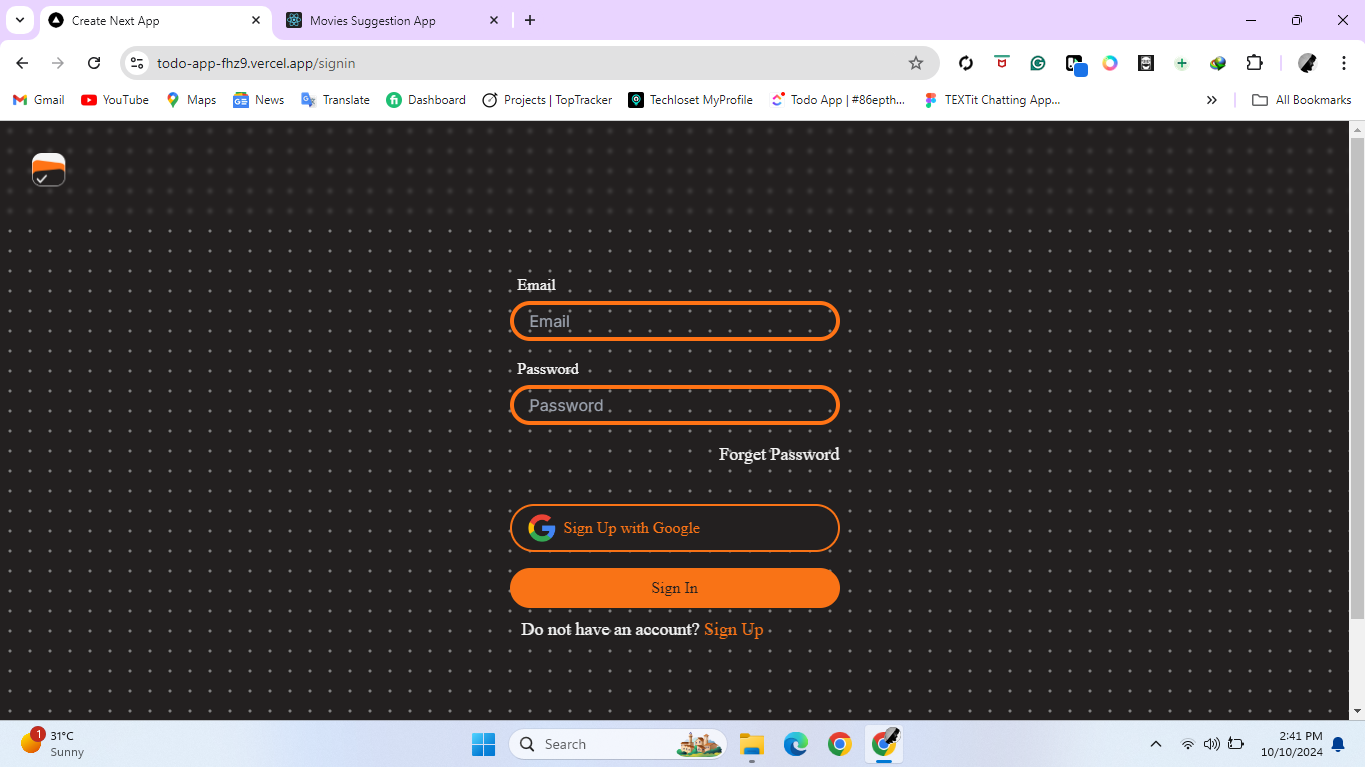Expand the tab search dropdown arrow
Viewport: 1365px width, 767px height.
click(19, 20)
